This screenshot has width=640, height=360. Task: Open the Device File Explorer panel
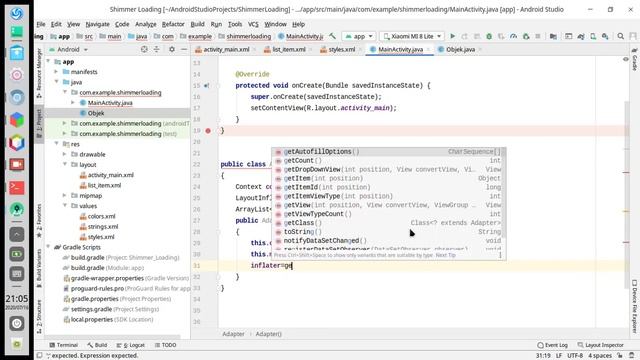[635, 306]
